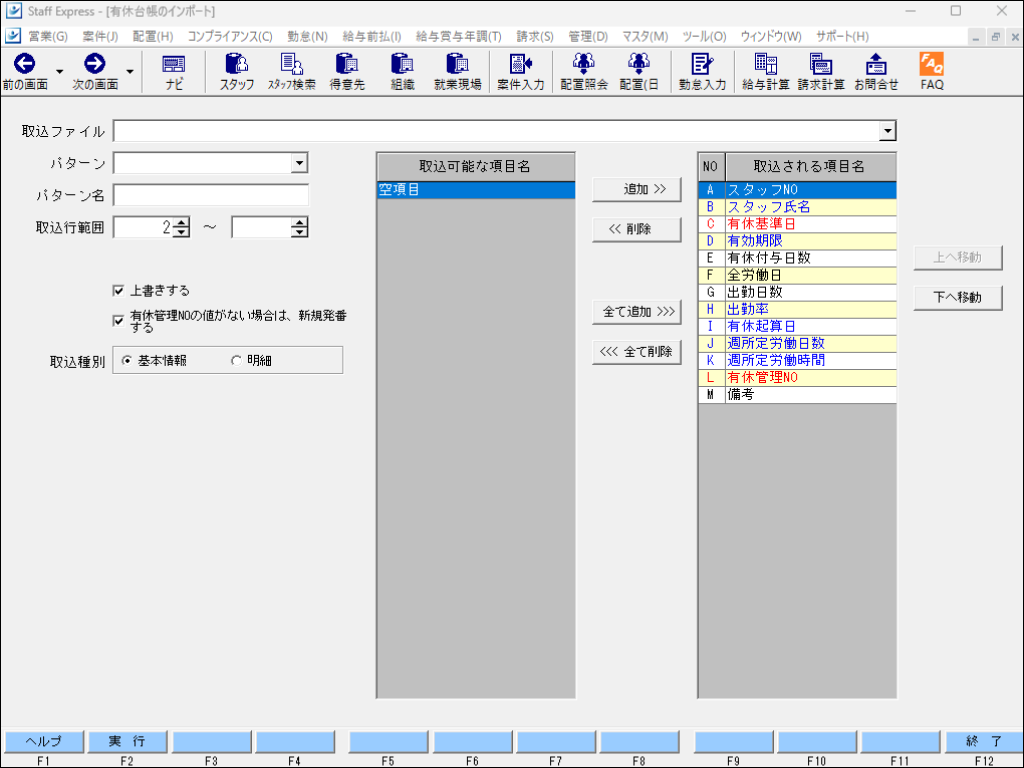The width and height of the screenshot is (1024, 768).
Task: Open the 就業現場 workplace icon
Action: coord(457,64)
